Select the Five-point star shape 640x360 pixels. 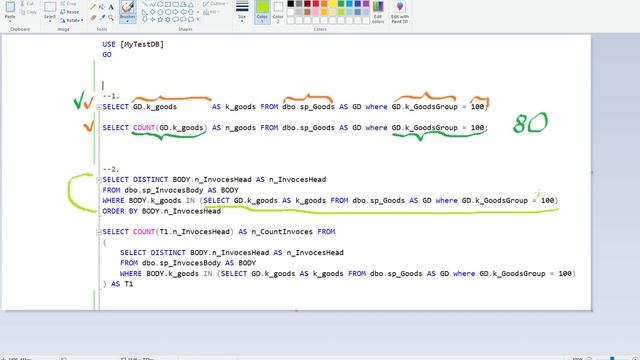(x=160, y=19)
